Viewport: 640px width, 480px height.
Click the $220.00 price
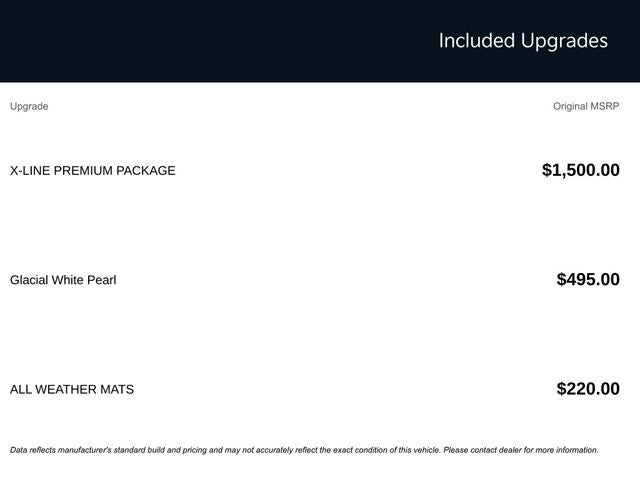[588, 389]
